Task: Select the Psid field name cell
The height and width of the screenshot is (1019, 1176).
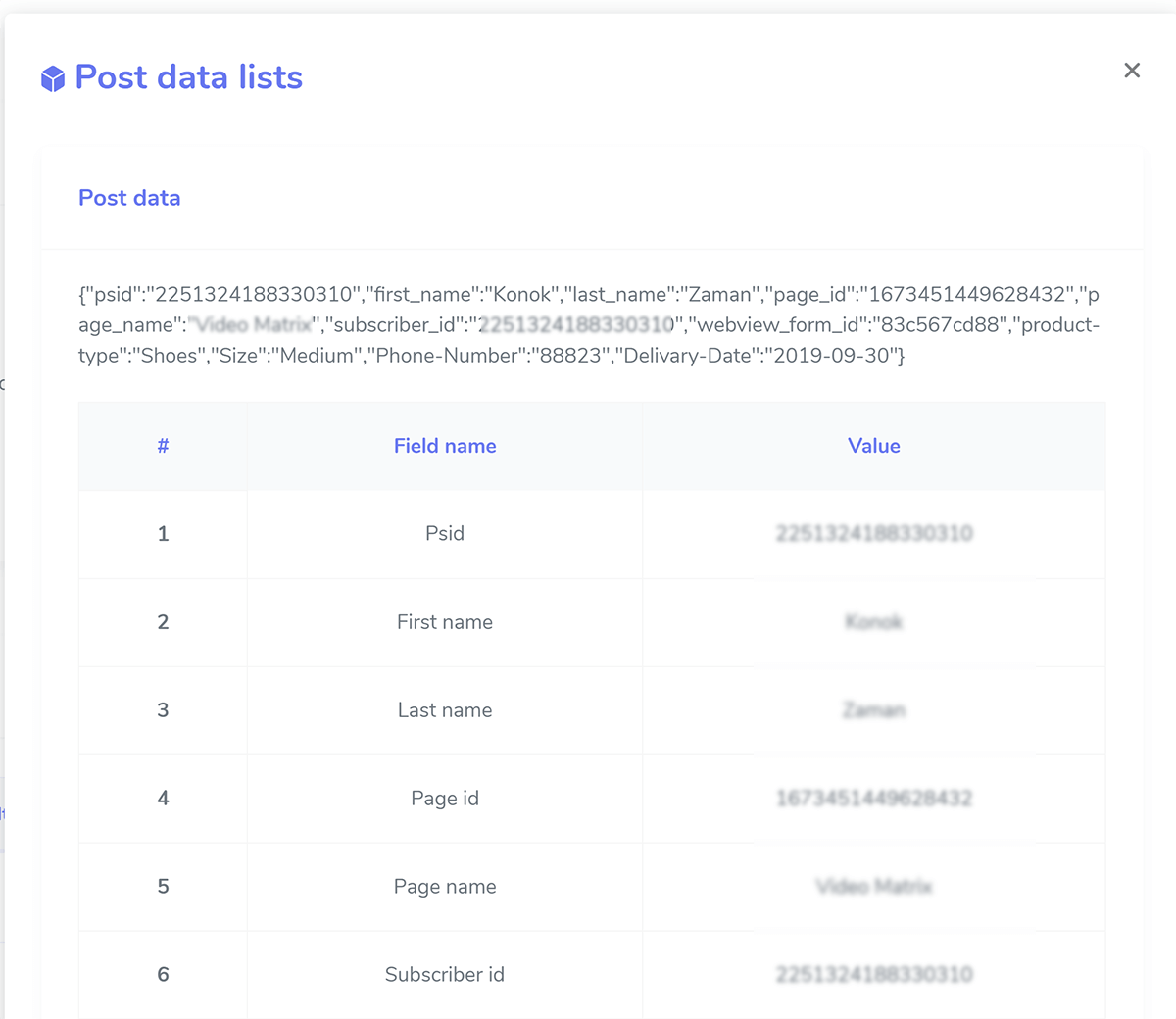Action: pos(445,534)
